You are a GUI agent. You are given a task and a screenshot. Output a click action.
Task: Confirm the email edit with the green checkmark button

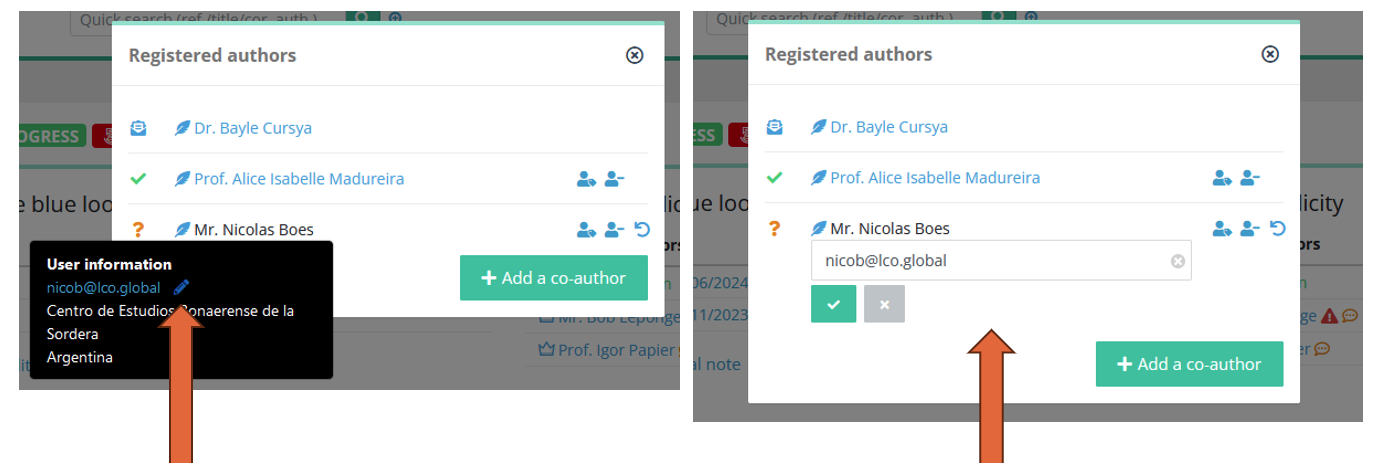(833, 304)
